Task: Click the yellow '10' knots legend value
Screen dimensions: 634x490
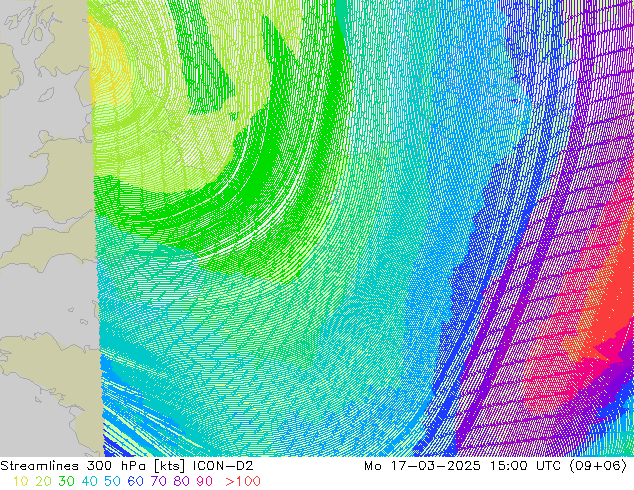Action: pyautogui.click(x=21, y=481)
